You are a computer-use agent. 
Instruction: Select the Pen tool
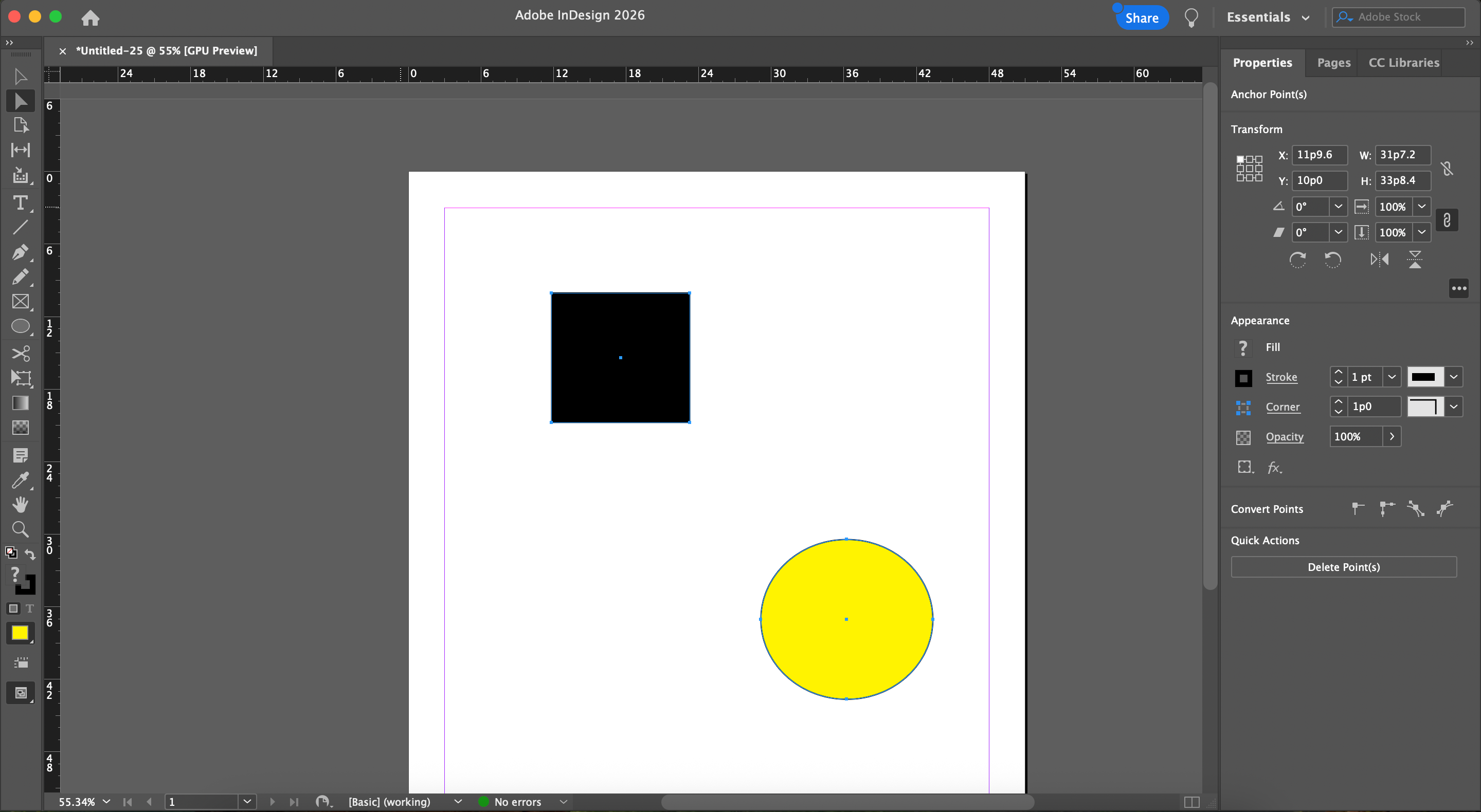(20, 252)
